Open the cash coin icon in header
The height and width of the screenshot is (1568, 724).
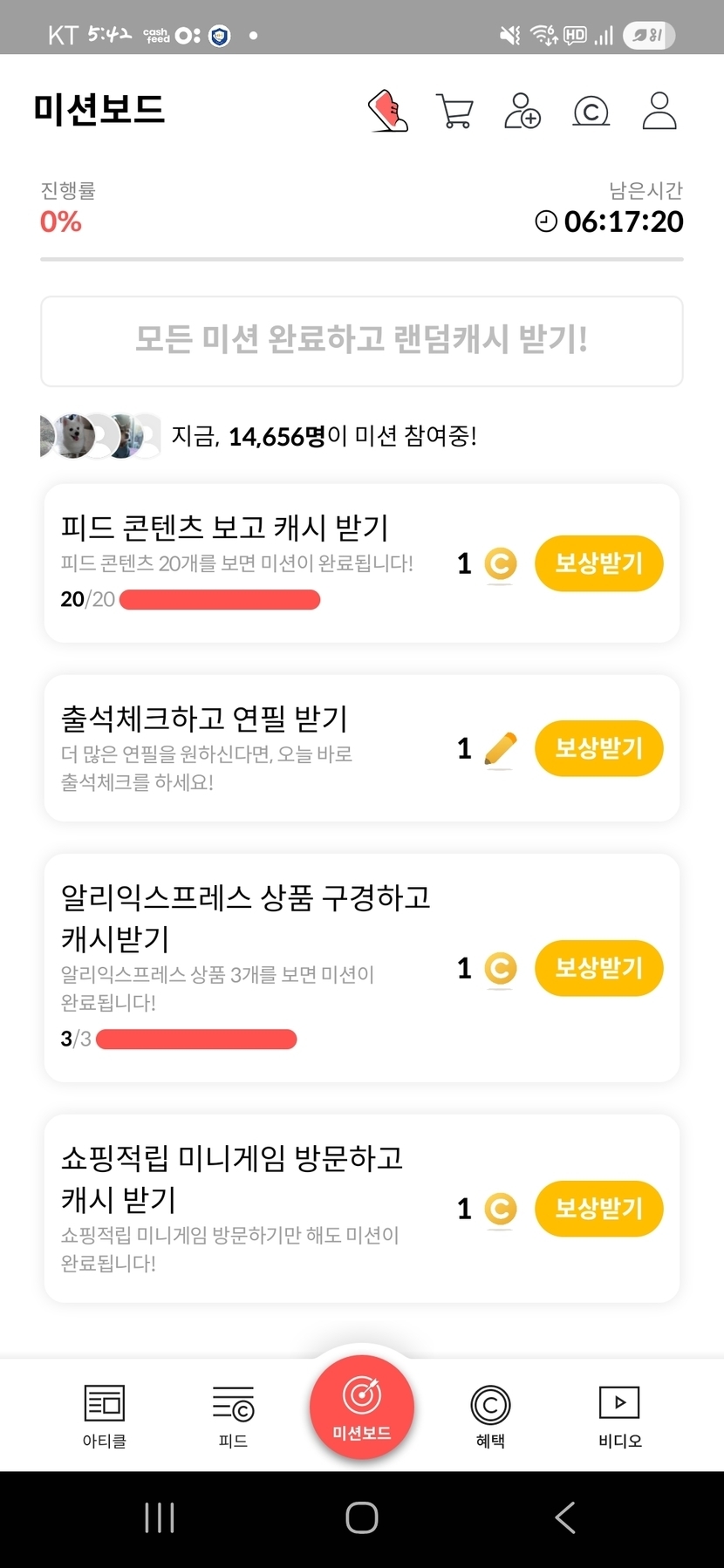tap(591, 111)
